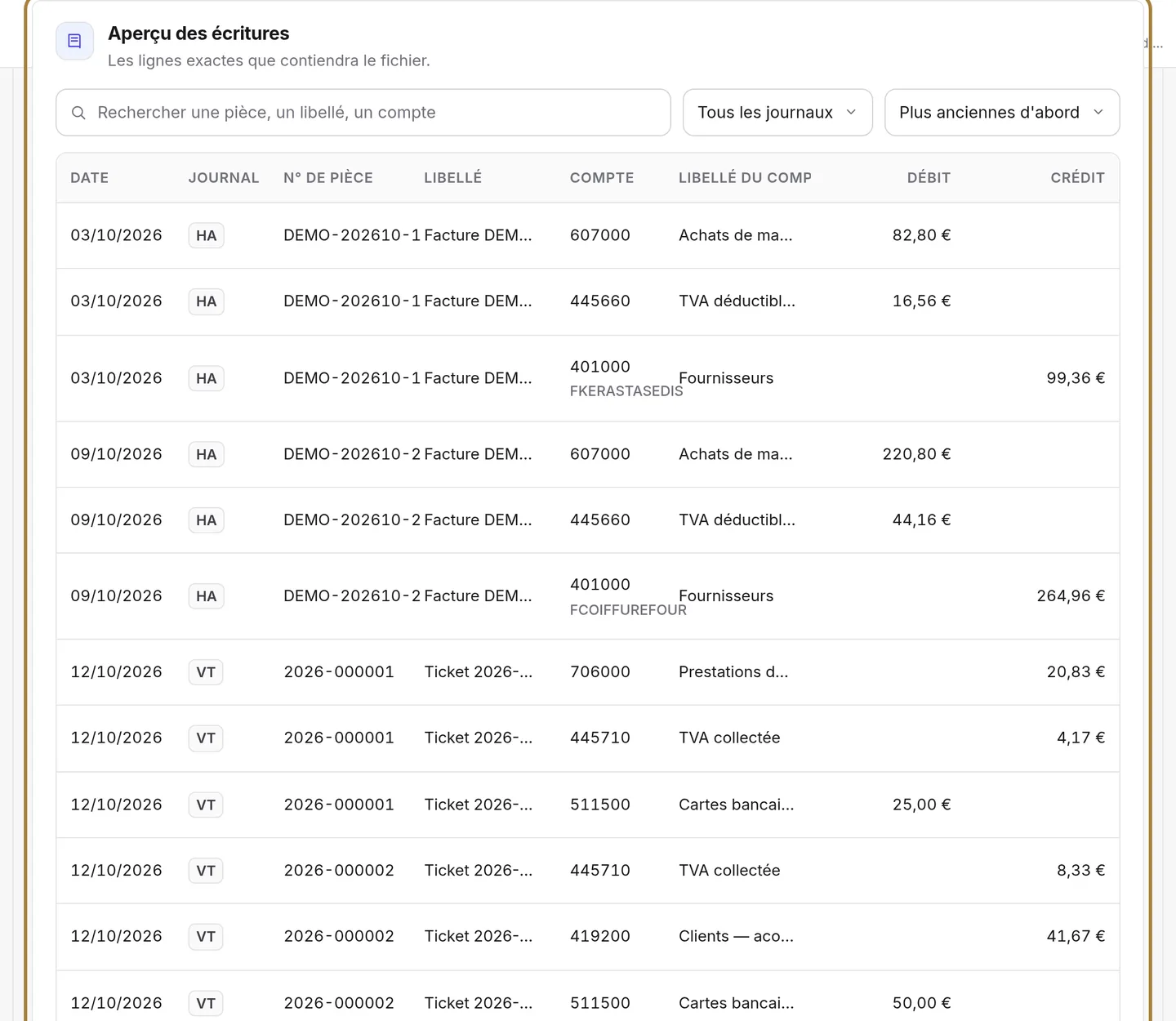The image size is (1176, 1021).
Task: Click the VT badge on the 41,67 € row
Action: 206,937
